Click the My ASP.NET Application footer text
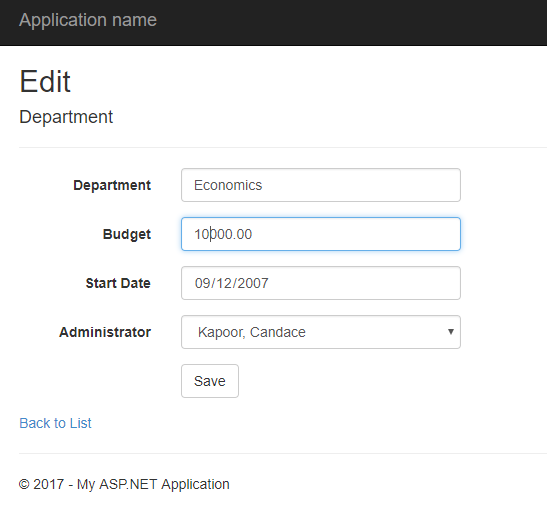The image size is (547, 505). coord(153,484)
